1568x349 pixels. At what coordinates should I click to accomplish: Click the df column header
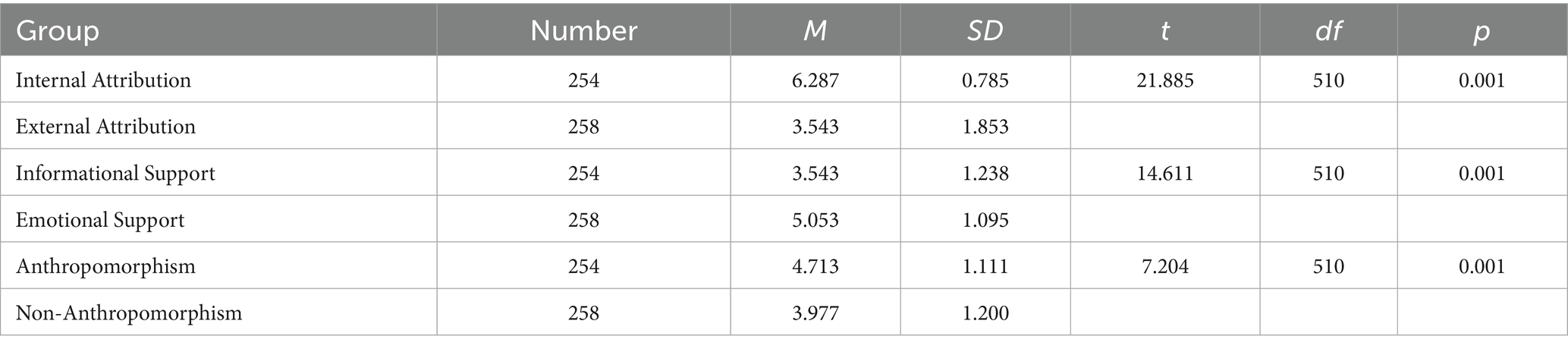tap(1328, 31)
